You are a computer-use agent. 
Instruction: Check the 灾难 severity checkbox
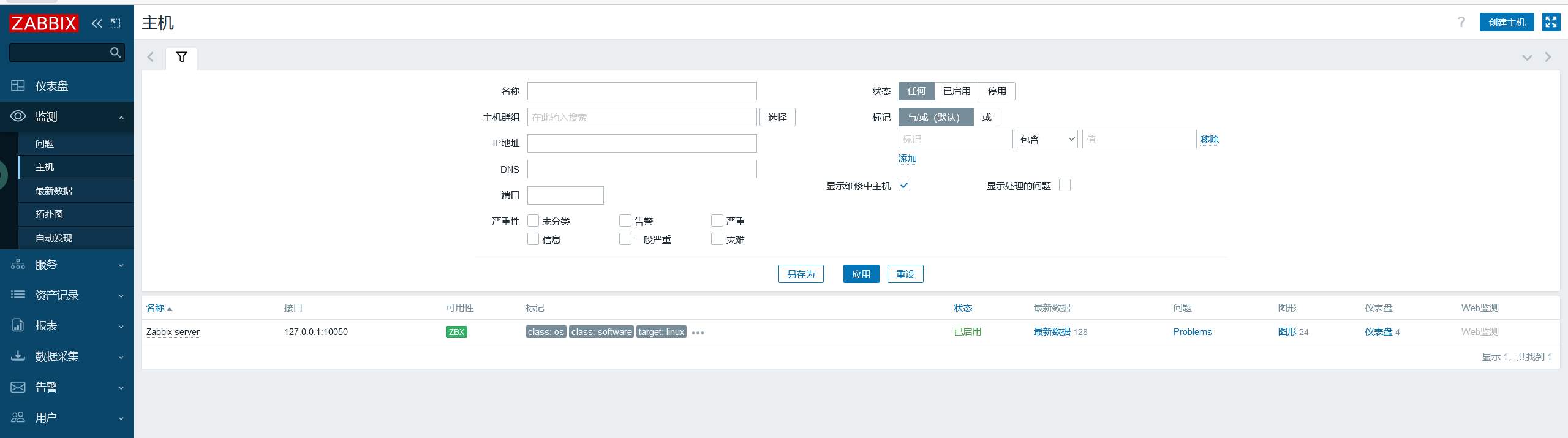pos(717,240)
